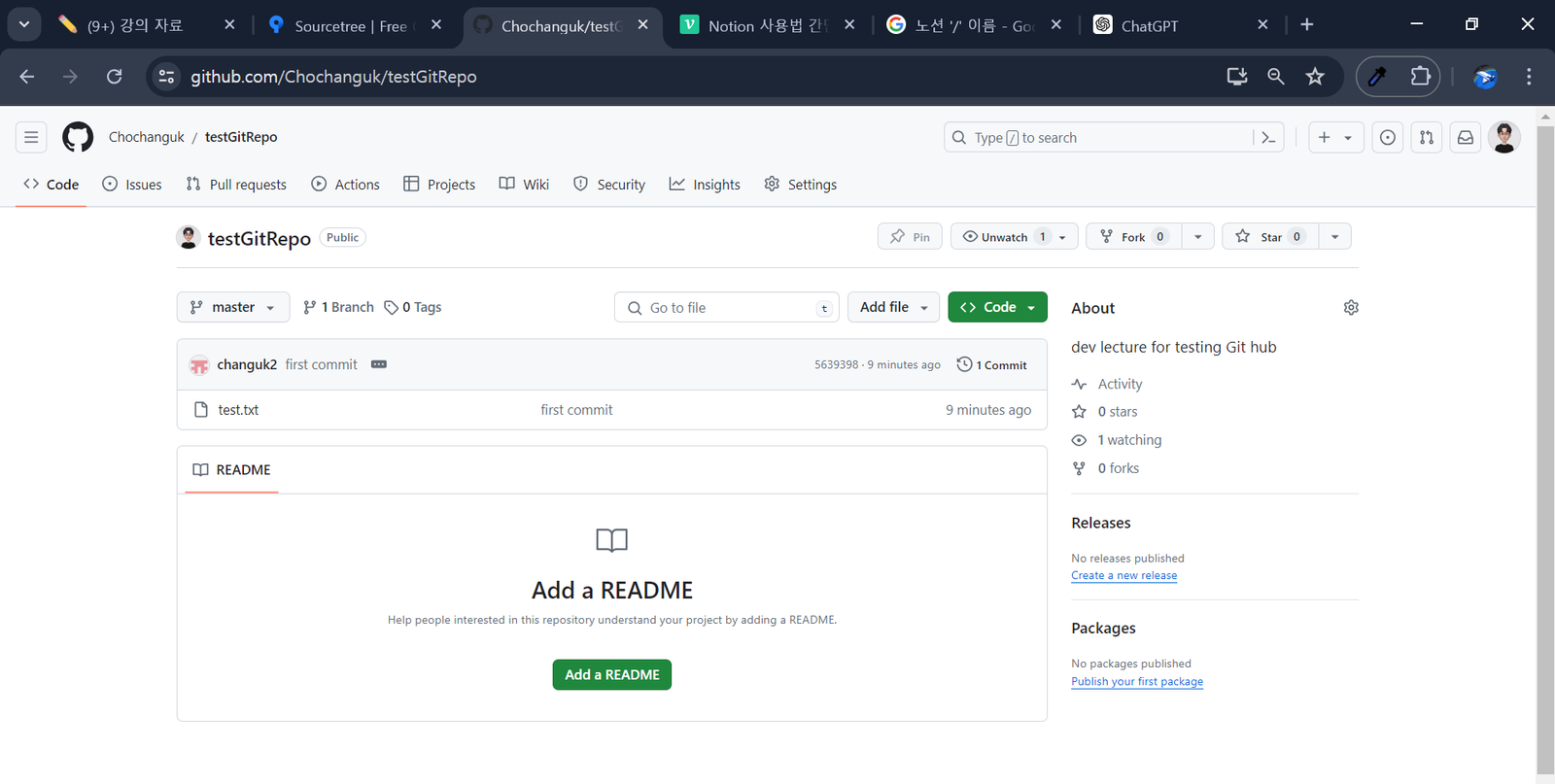View the 0 Tags link
Image resolution: width=1555 pixels, height=784 pixels.
tap(413, 307)
